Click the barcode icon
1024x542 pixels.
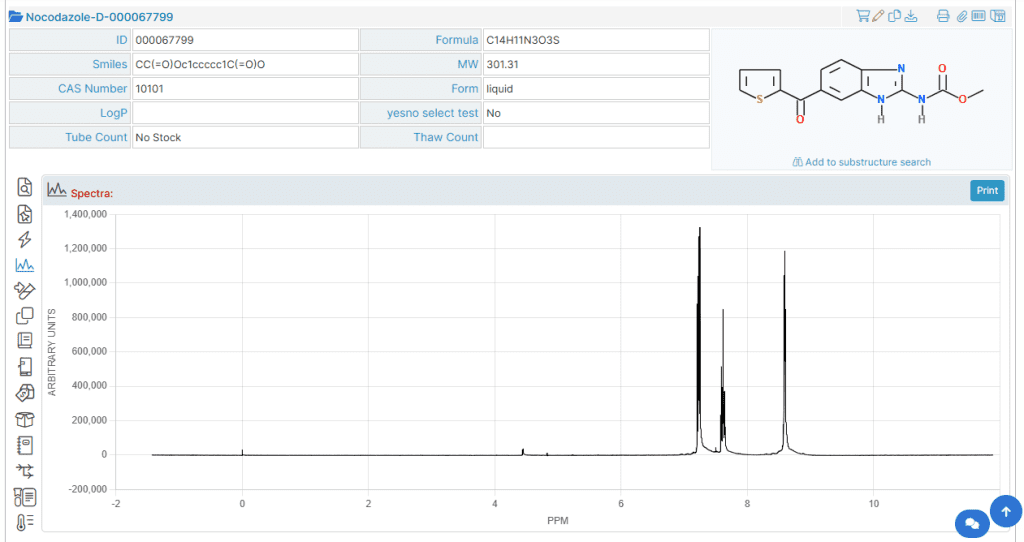(978, 16)
